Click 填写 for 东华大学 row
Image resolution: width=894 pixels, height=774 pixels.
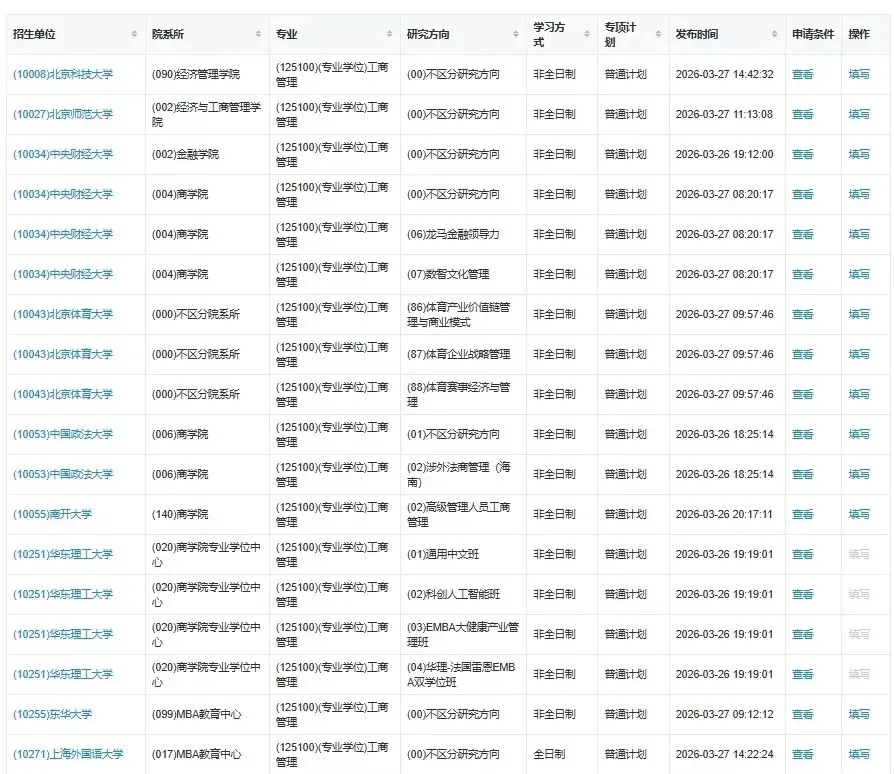pos(859,714)
